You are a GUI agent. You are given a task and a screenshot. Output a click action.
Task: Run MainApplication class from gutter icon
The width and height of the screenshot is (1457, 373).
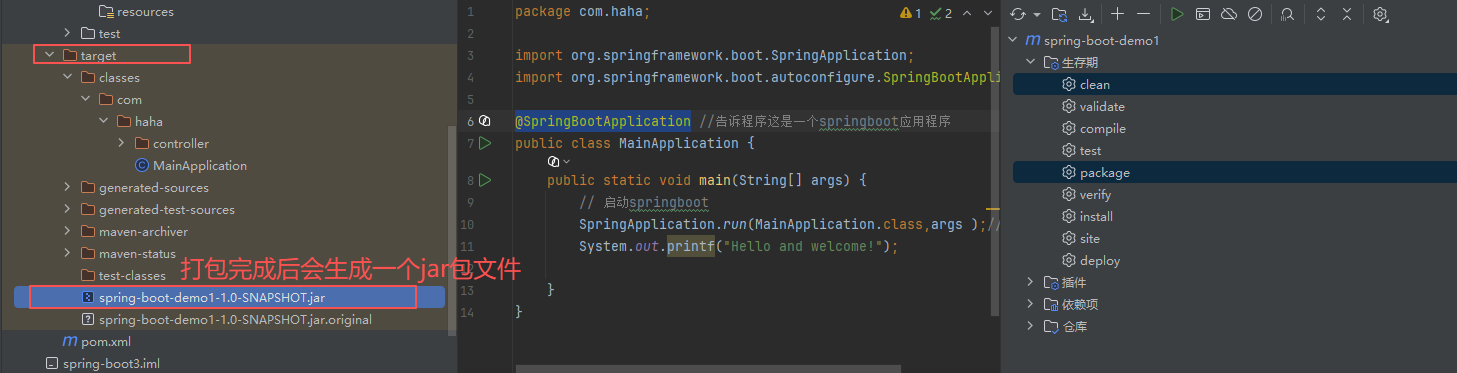tap(485, 143)
